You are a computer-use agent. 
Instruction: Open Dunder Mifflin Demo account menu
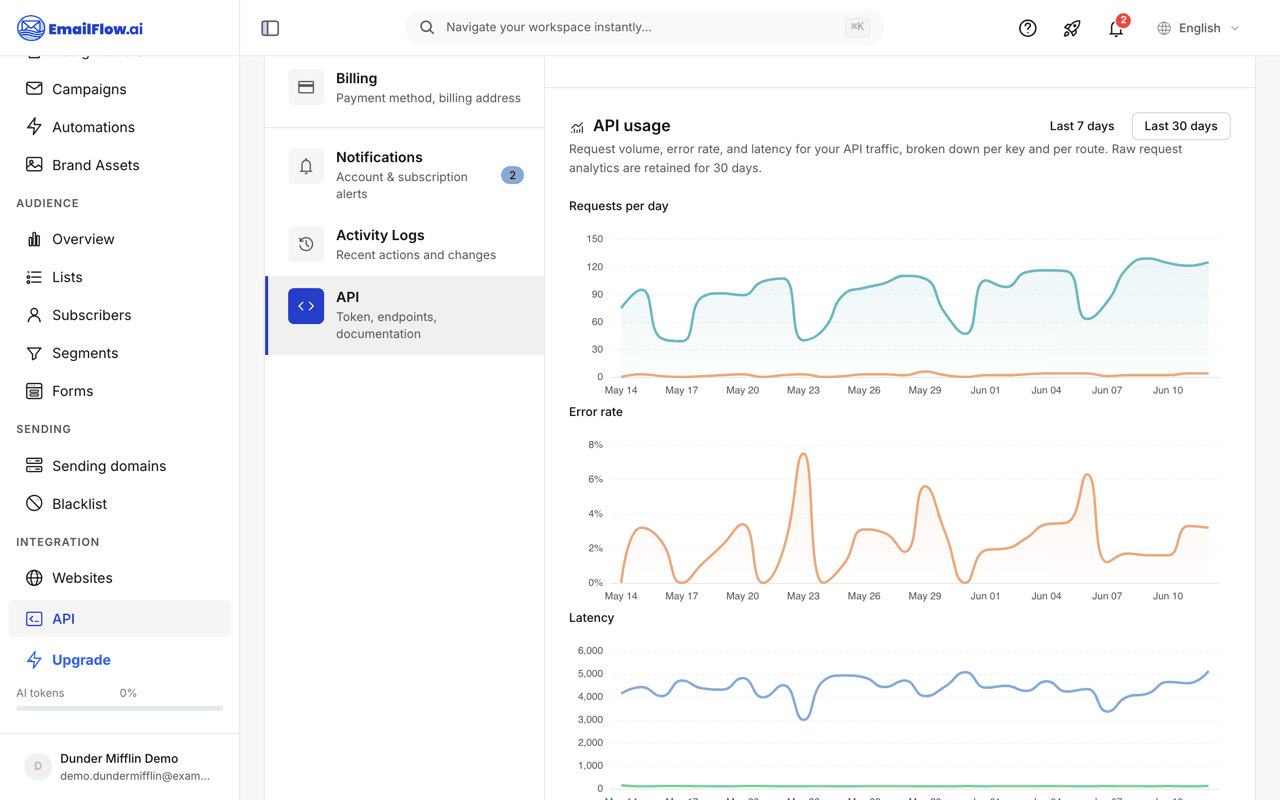pyautogui.click(x=119, y=767)
